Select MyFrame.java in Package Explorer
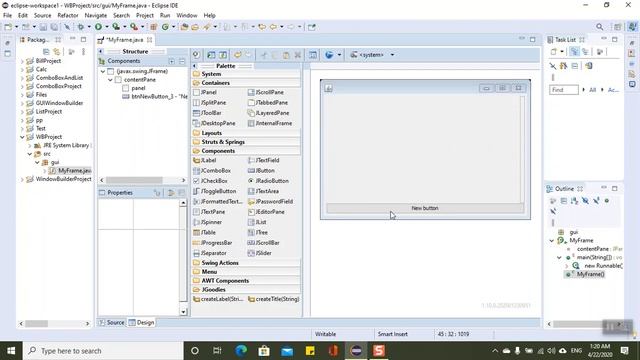Screen dimensions: 640x360 [70, 171]
